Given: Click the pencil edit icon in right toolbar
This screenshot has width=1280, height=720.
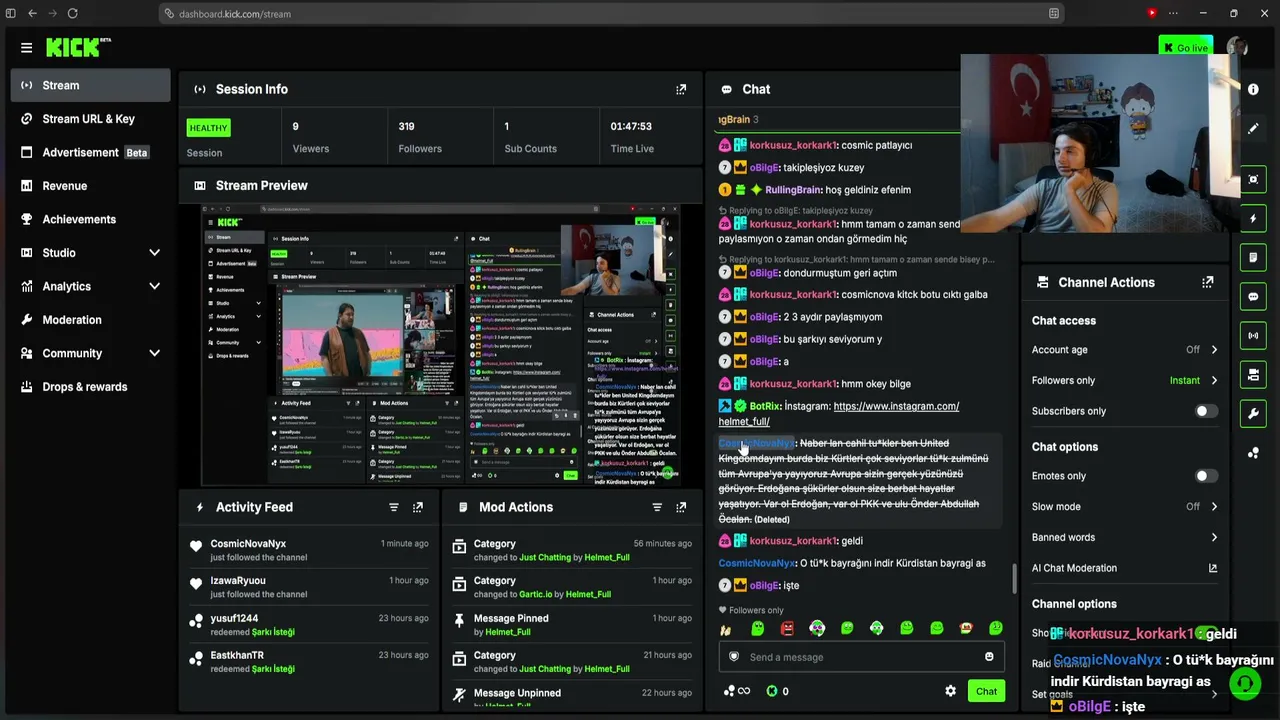Looking at the screenshot, I should pos(1253,129).
